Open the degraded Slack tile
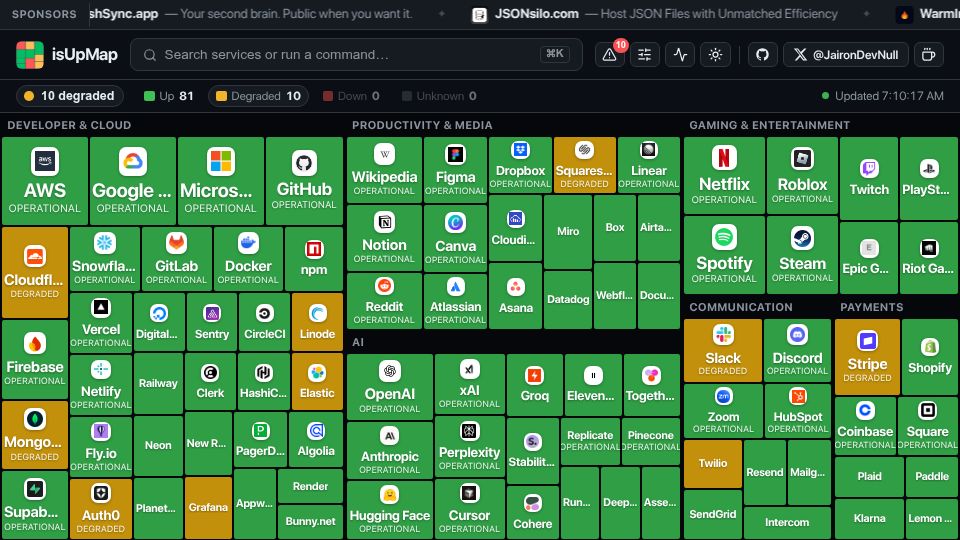 [x=723, y=350]
